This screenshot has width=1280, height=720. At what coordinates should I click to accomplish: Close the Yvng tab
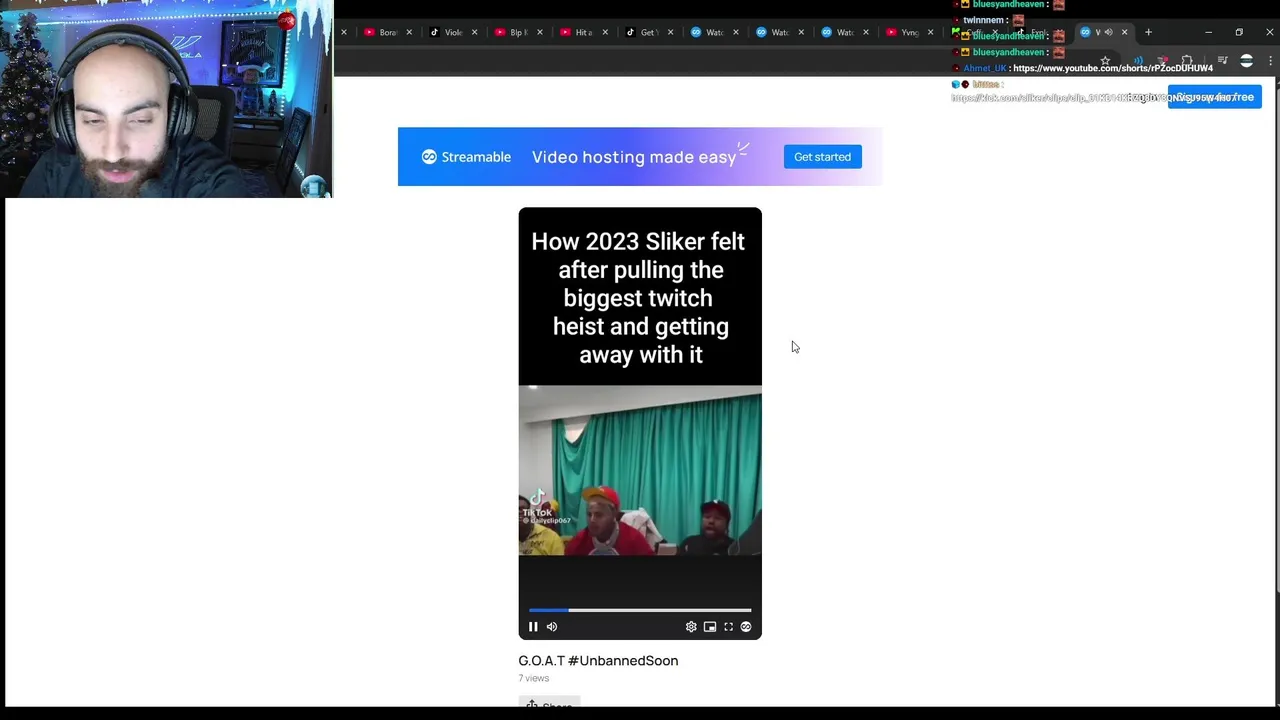(931, 32)
